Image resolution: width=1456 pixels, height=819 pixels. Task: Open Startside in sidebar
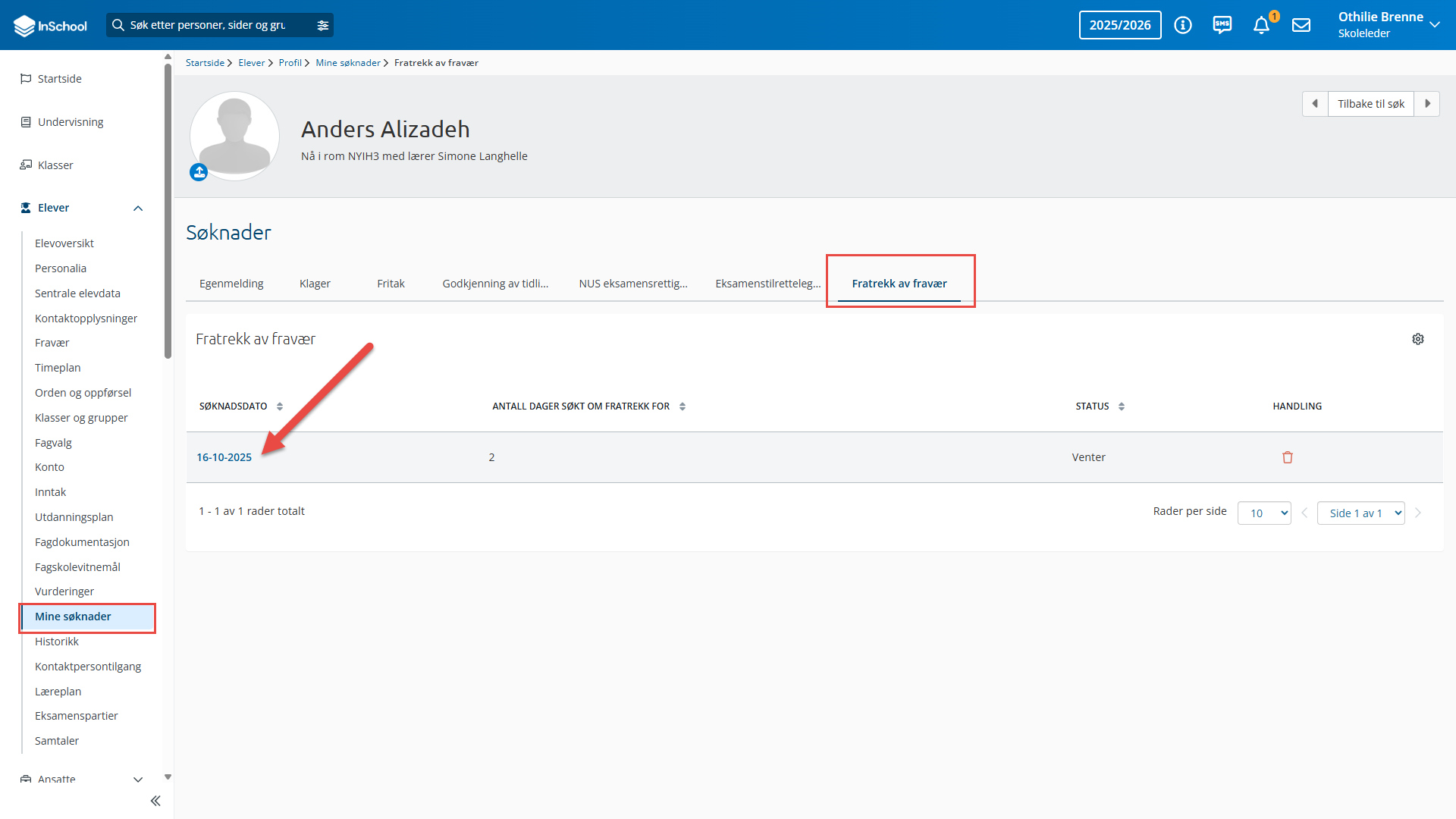59,79
